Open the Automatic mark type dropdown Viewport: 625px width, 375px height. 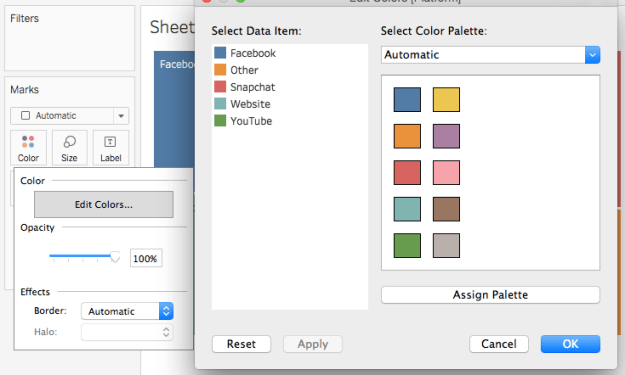[69, 116]
